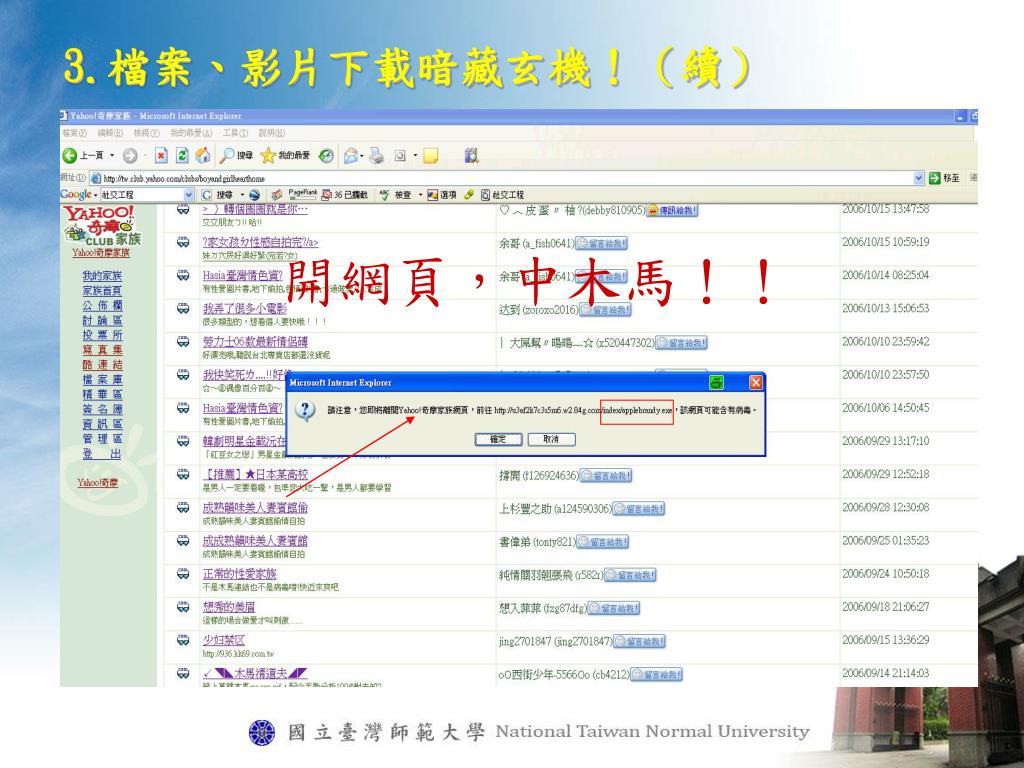Screen dimensions: 1024x768
Task: Open the 檔案 (File) menu
Action: click(x=74, y=133)
